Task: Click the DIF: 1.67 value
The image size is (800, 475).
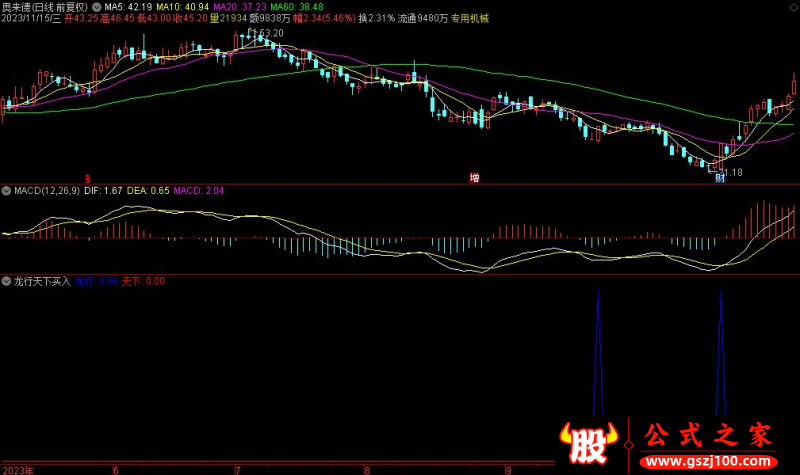Action: click(103, 191)
